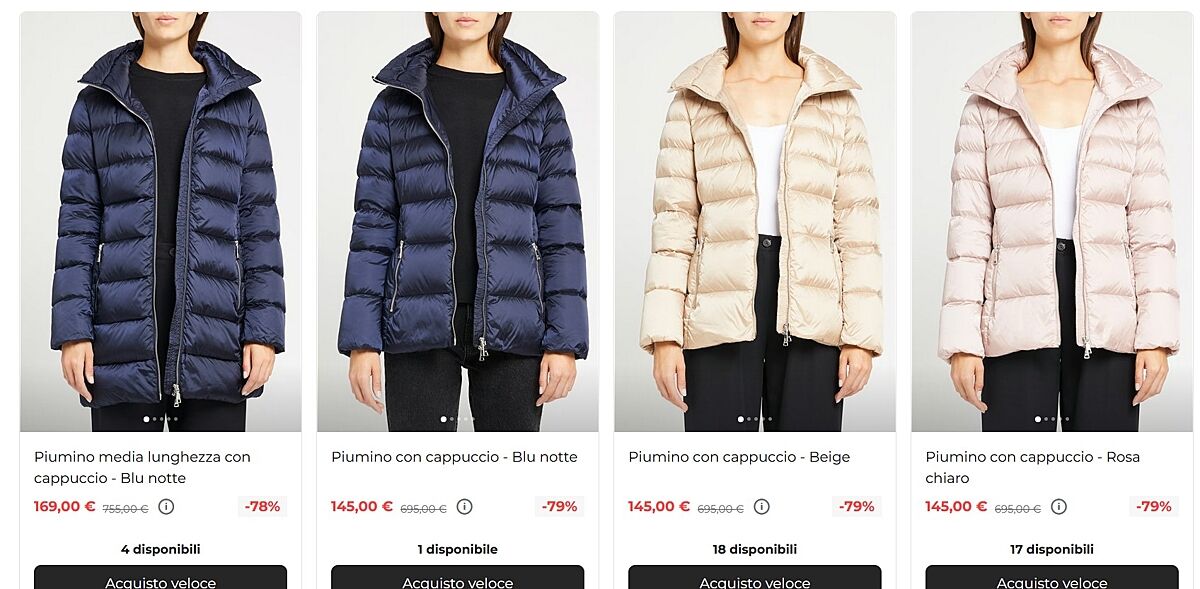View the light pink puffer jacket photo
The width and height of the screenshot is (1200, 589).
[x=1052, y=222]
